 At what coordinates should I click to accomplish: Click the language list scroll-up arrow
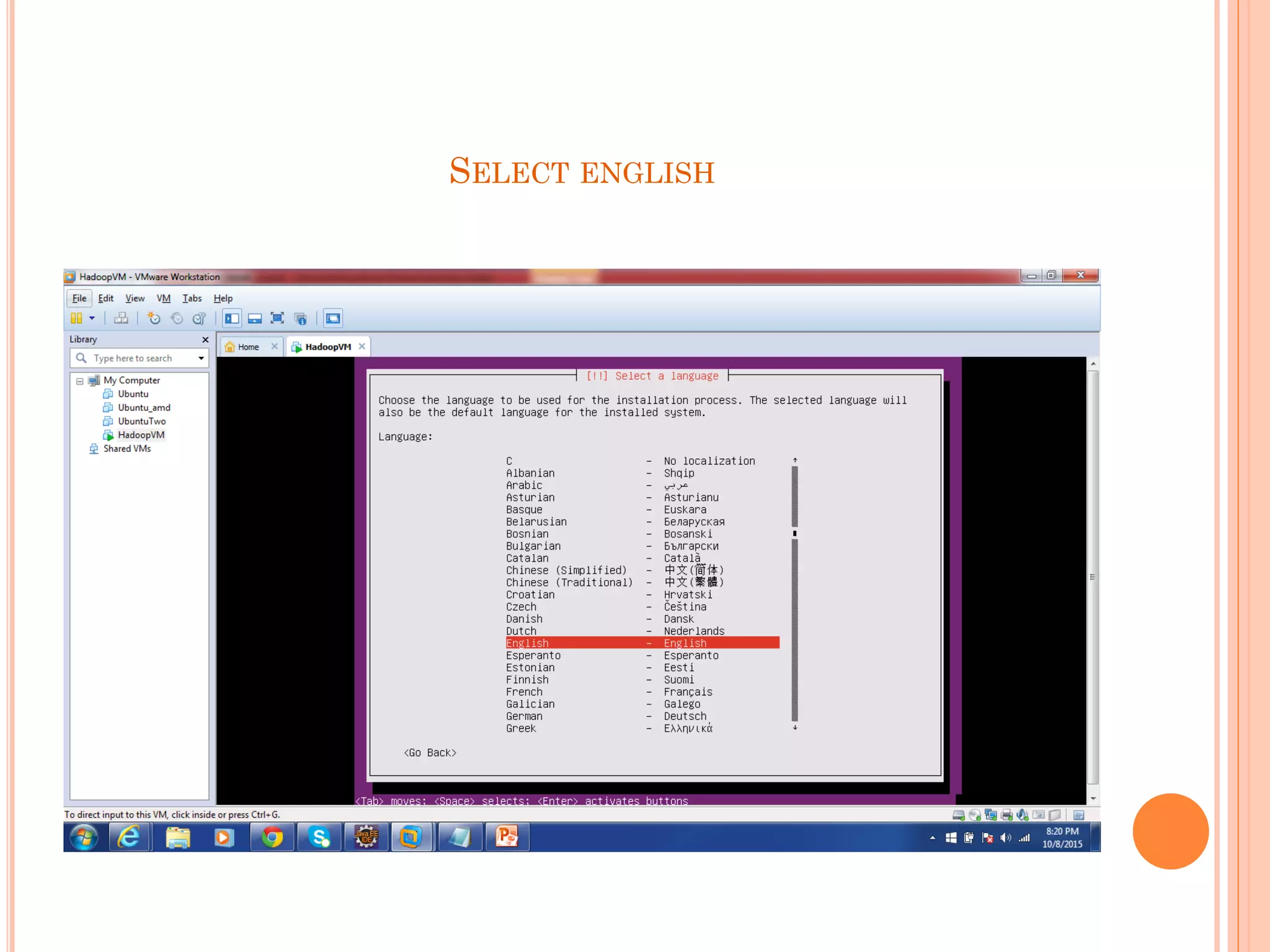(795, 461)
